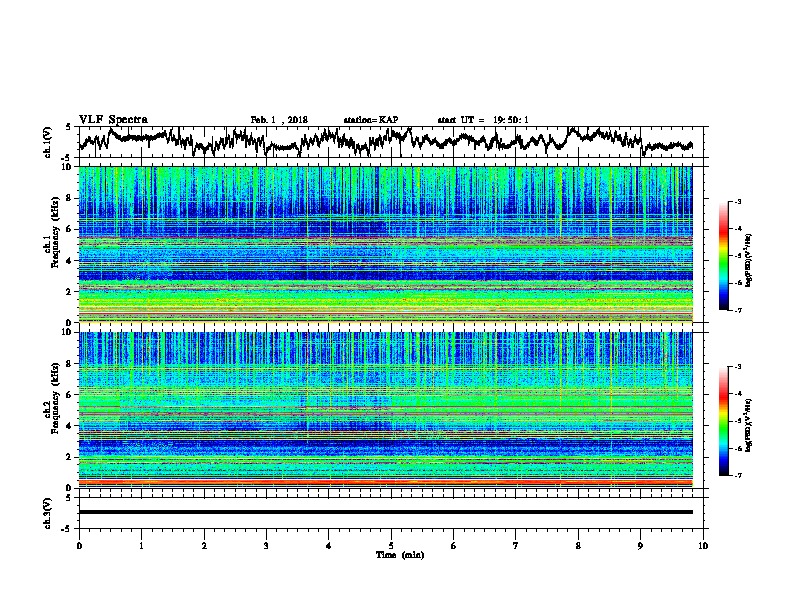Screen dimensions: 792x612
Task: Click the ch.1 color scale bar
Action: point(724,256)
